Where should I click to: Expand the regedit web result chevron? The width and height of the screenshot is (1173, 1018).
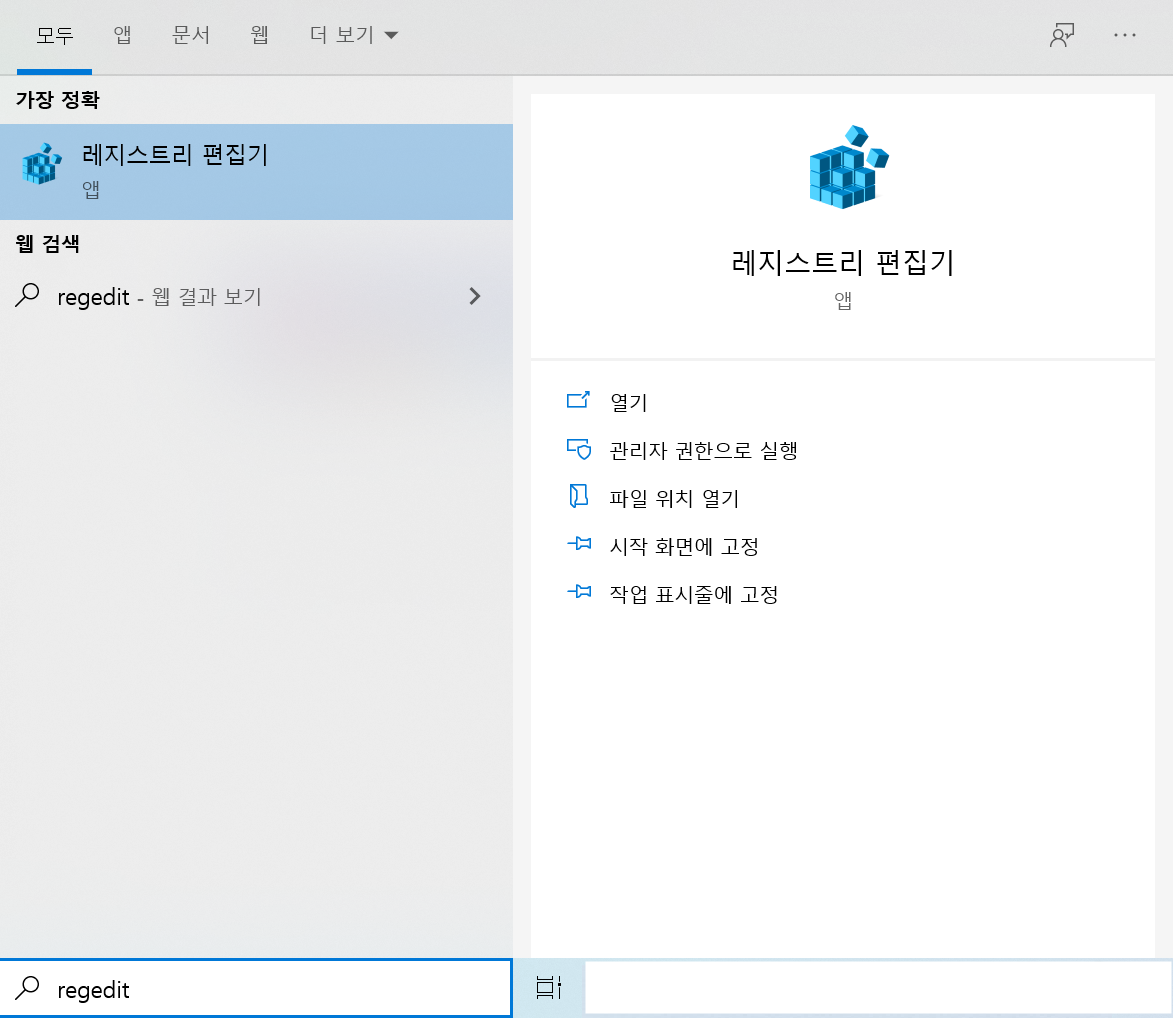pyautogui.click(x=474, y=297)
